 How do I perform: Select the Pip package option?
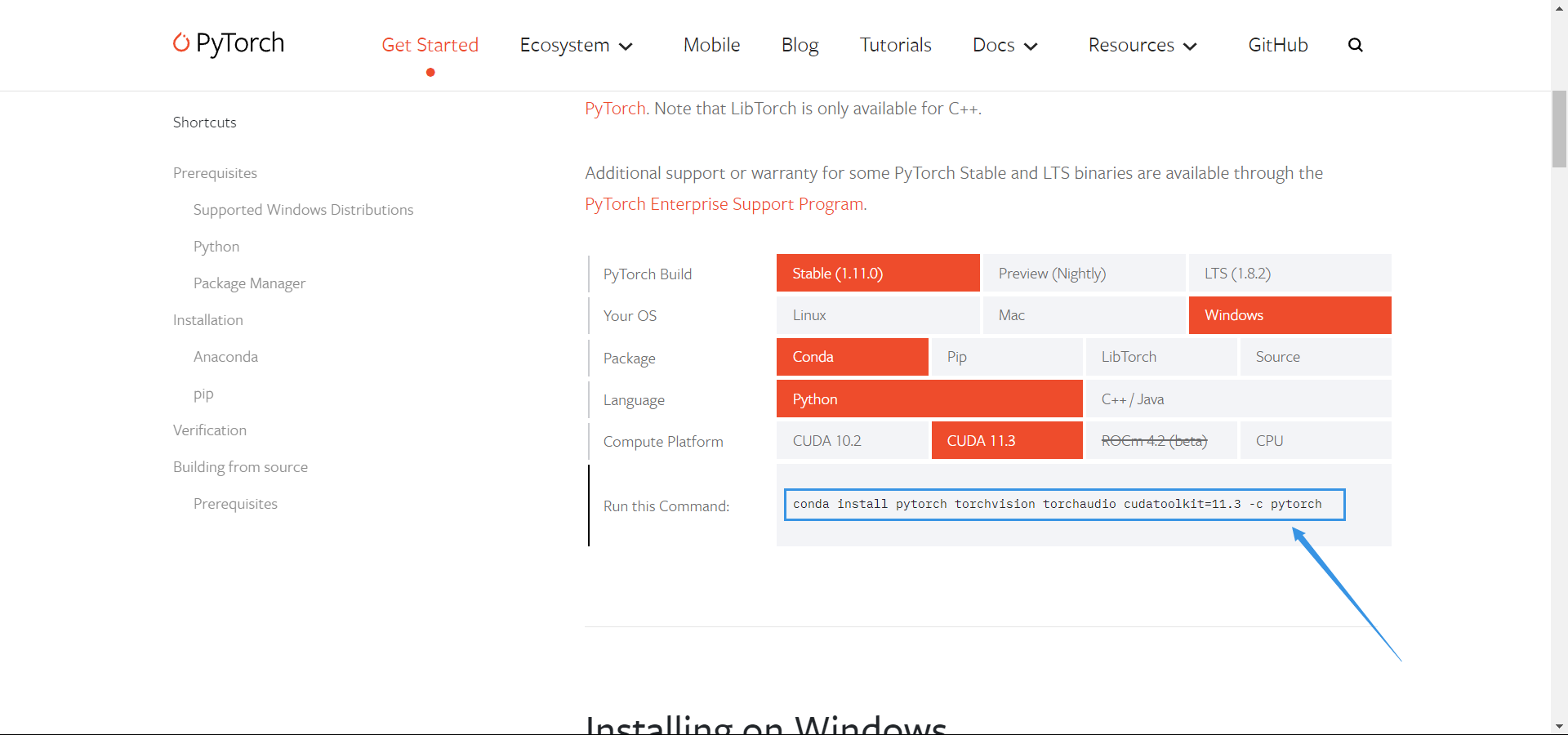[1007, 357]
